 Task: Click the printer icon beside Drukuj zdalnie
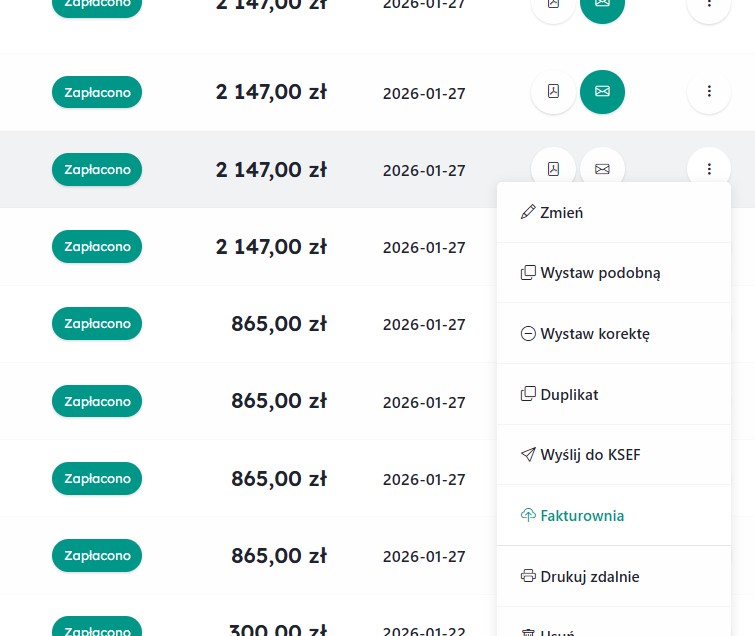(x=528, y=576)
